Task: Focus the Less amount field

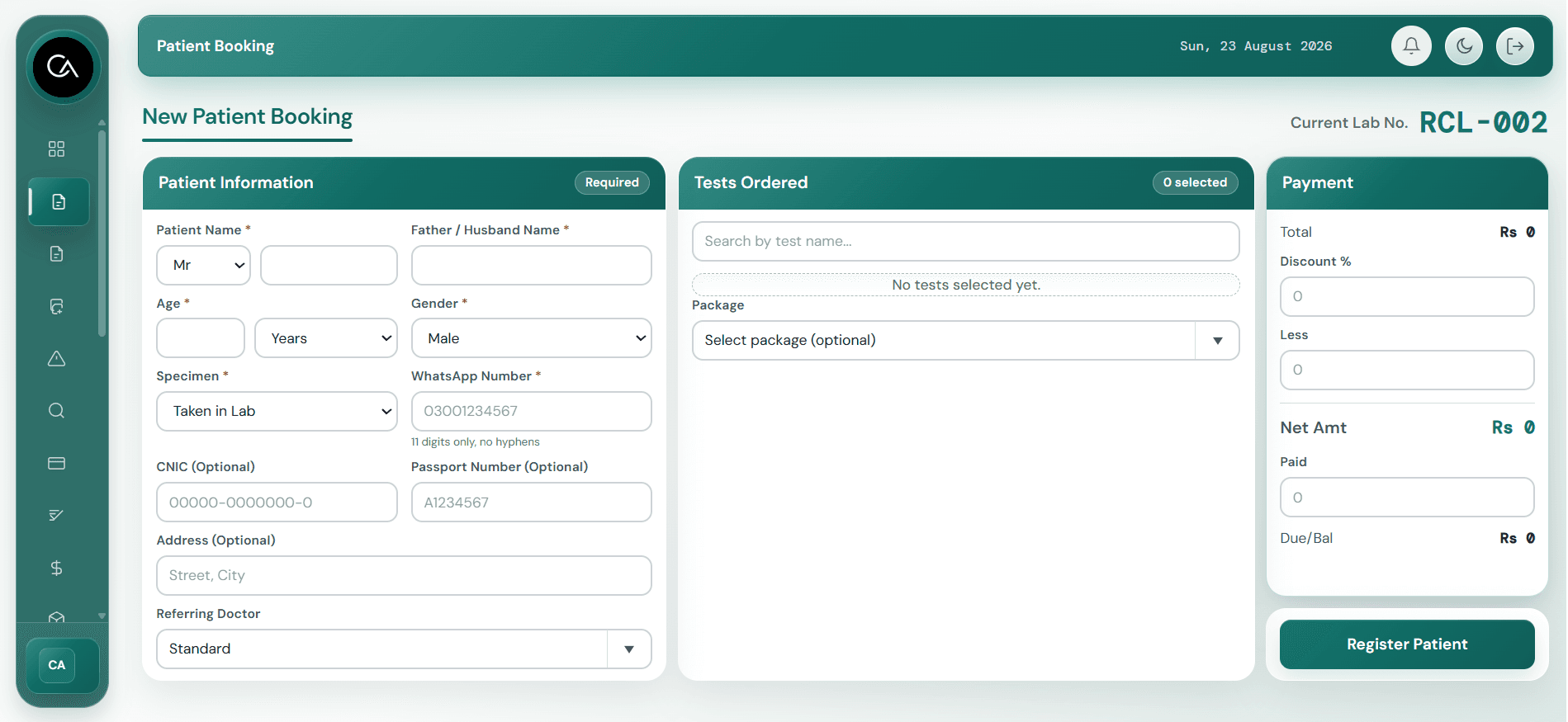Action: (1407, 370)
